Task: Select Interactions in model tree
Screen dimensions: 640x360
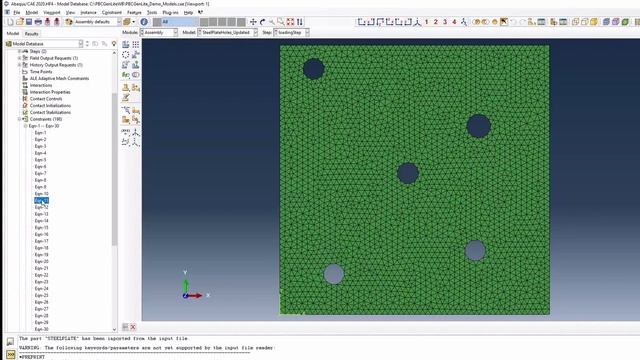Action: pos(41,85)
